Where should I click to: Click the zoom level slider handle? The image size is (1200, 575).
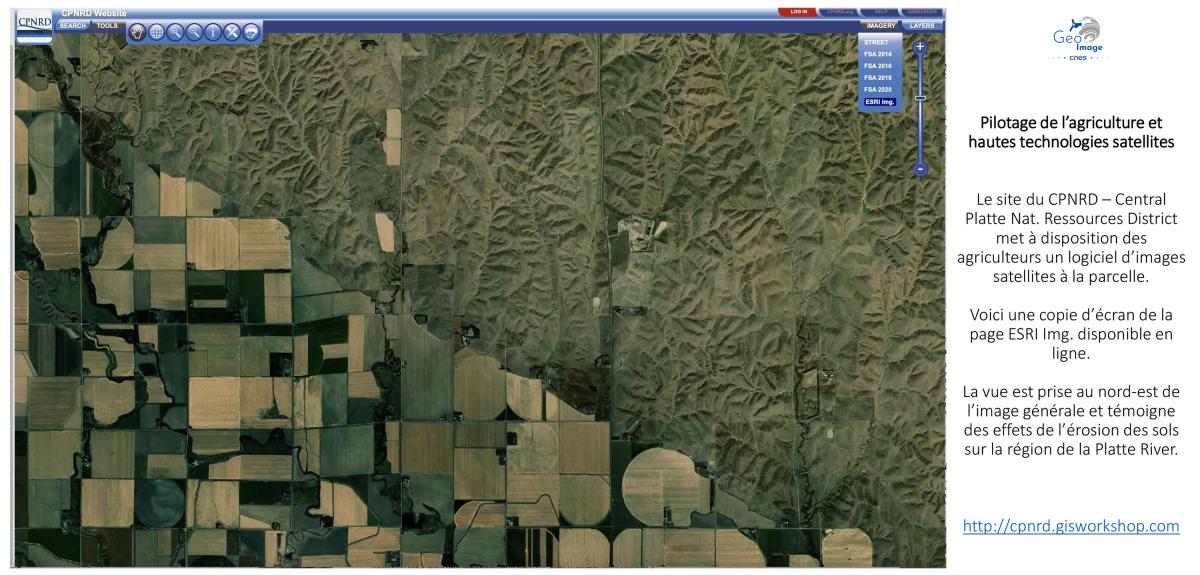920,98
